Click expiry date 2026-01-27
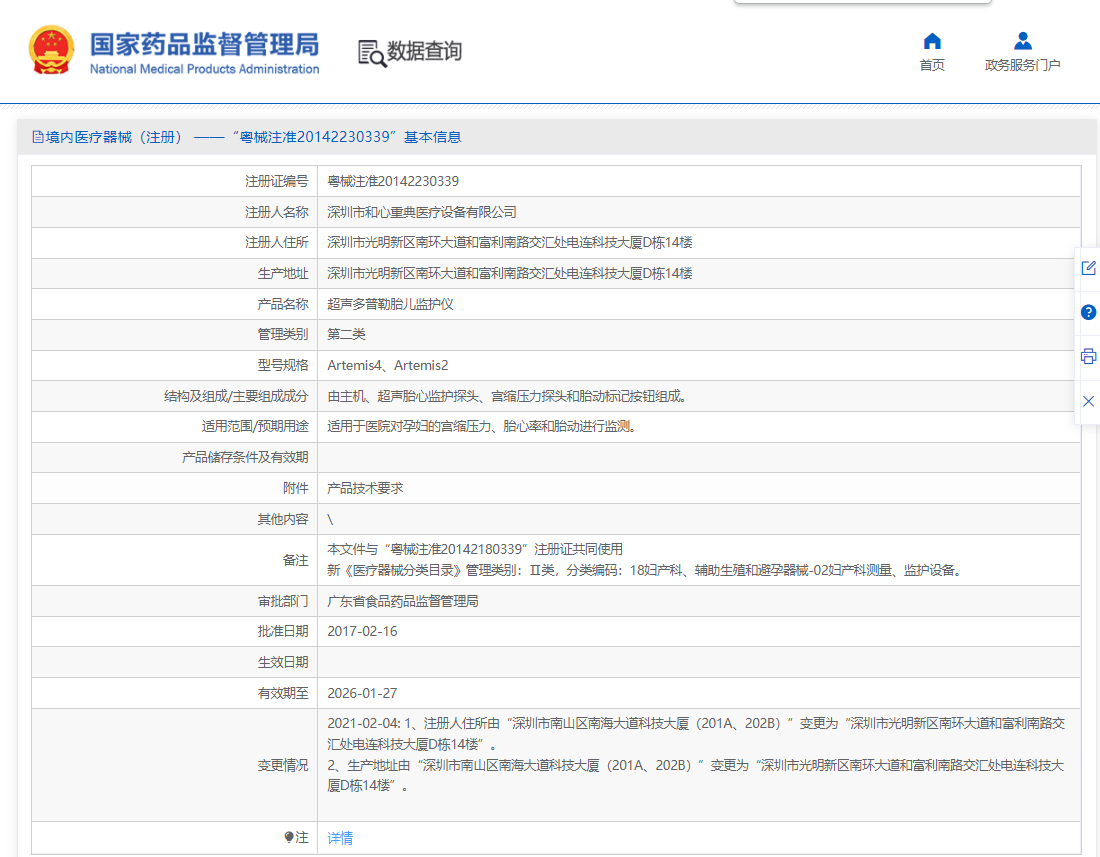Screen dimensions: 1100x857 pos(362,693)
